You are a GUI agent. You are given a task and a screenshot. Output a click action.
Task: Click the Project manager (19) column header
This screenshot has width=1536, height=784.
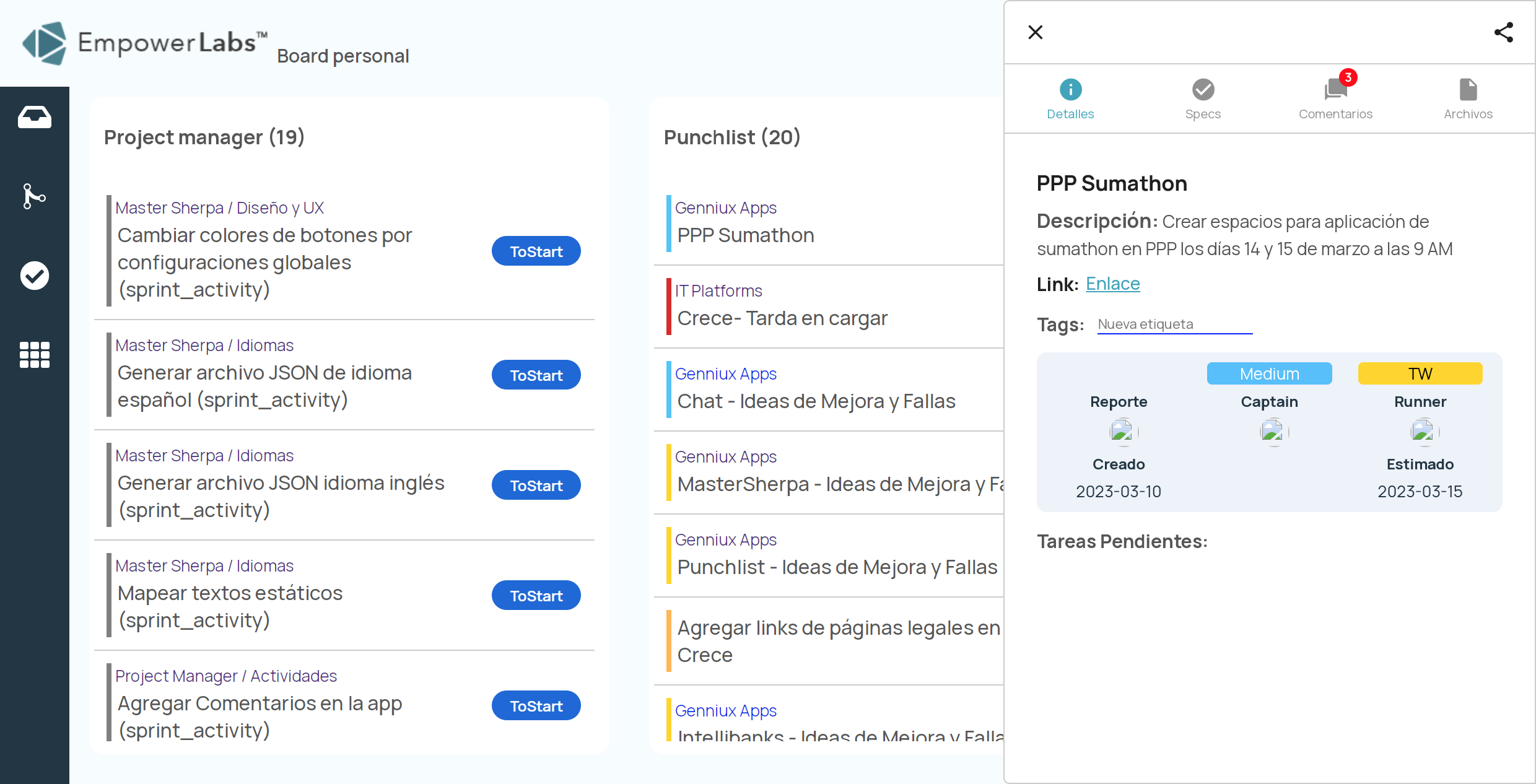click(204, 137)
